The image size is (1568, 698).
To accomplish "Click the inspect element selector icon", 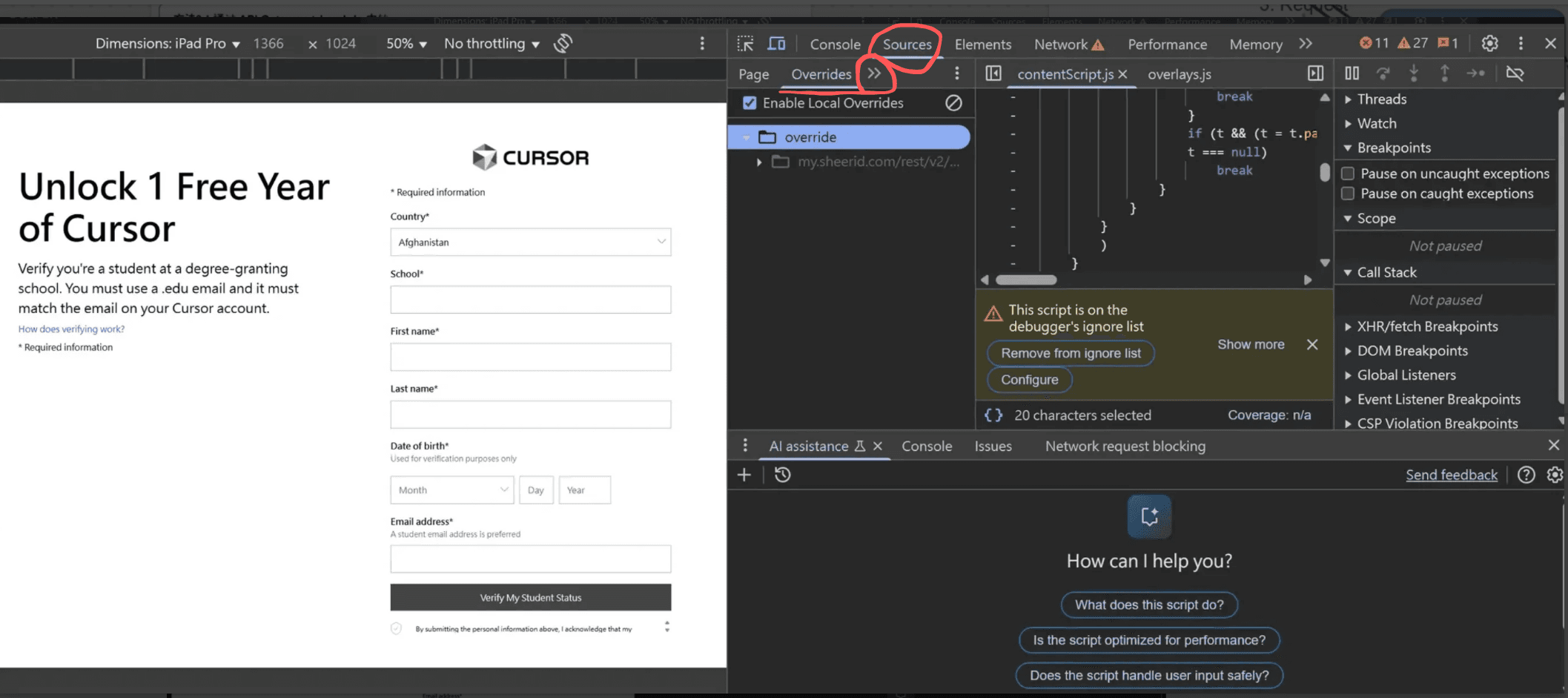I will (745, 44).
